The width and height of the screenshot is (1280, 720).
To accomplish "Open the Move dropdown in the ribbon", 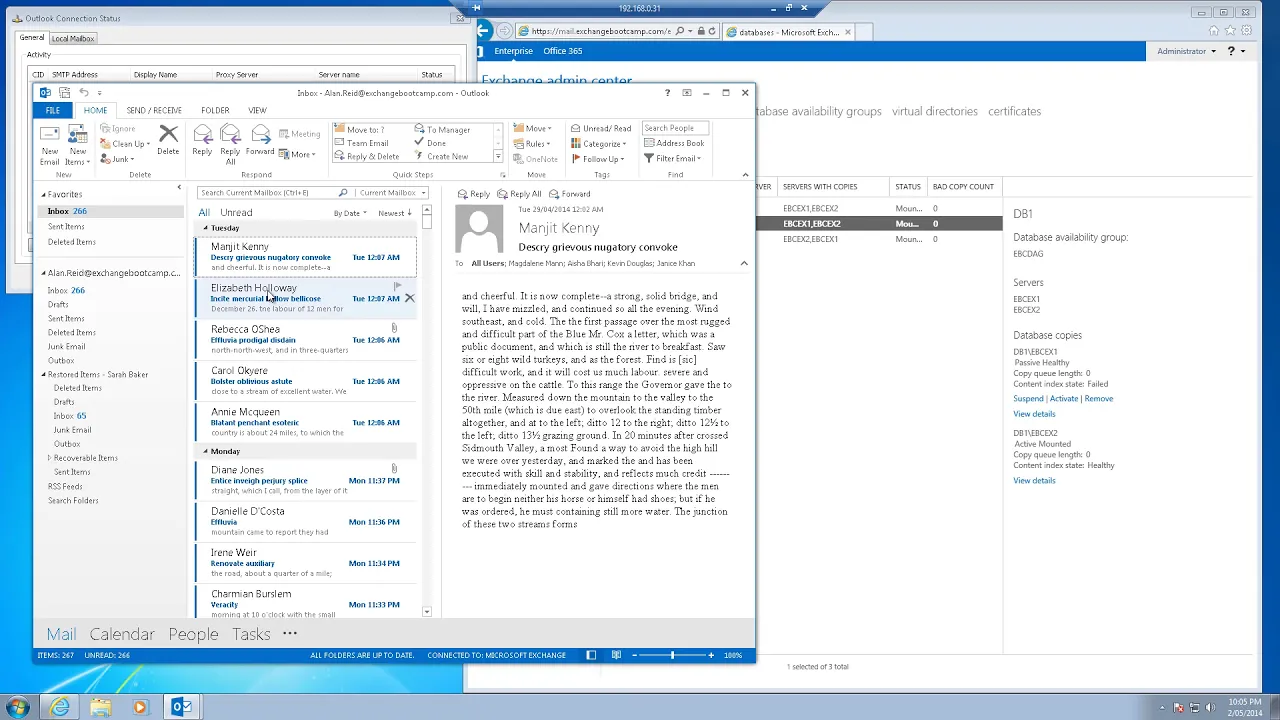I will [x=531, y=128].
